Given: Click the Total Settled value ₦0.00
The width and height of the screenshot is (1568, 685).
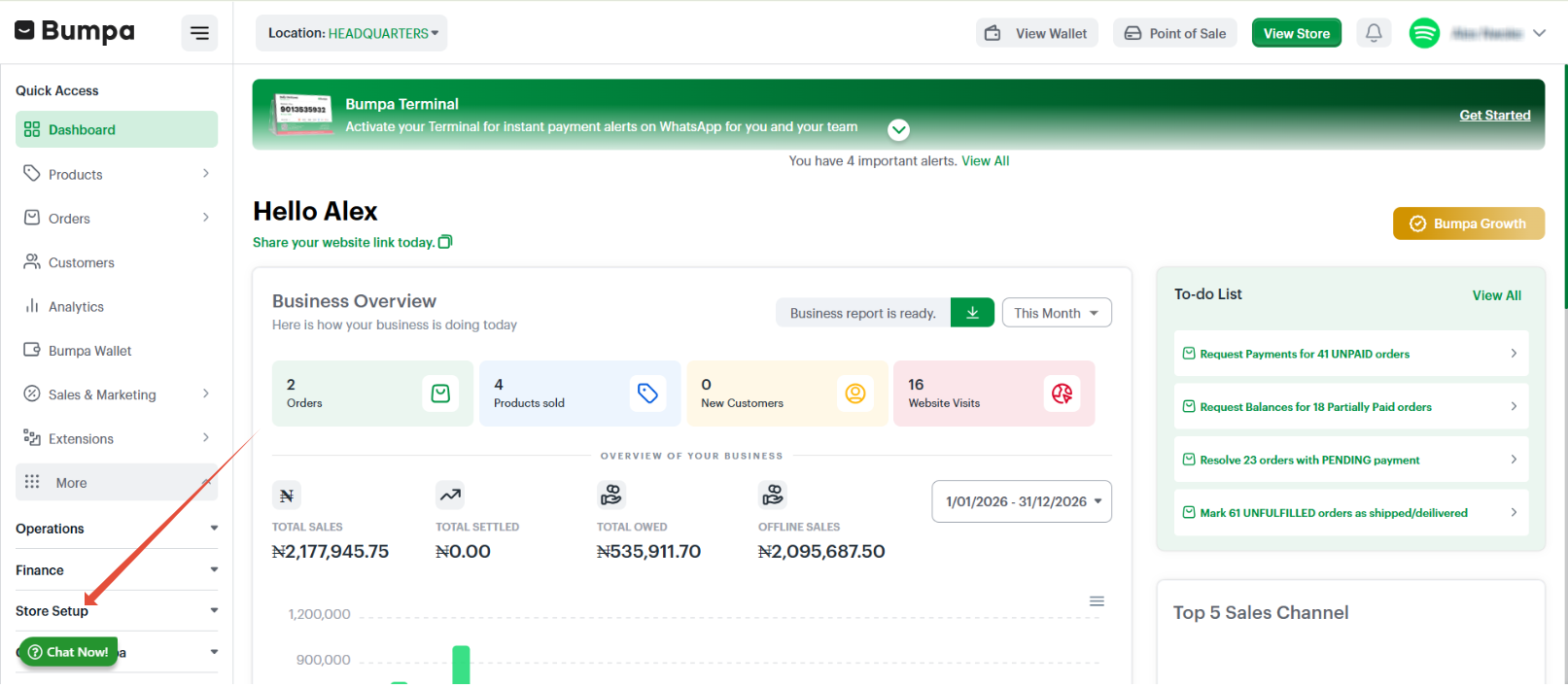Looking at the screenshot, I should (463, 551).
